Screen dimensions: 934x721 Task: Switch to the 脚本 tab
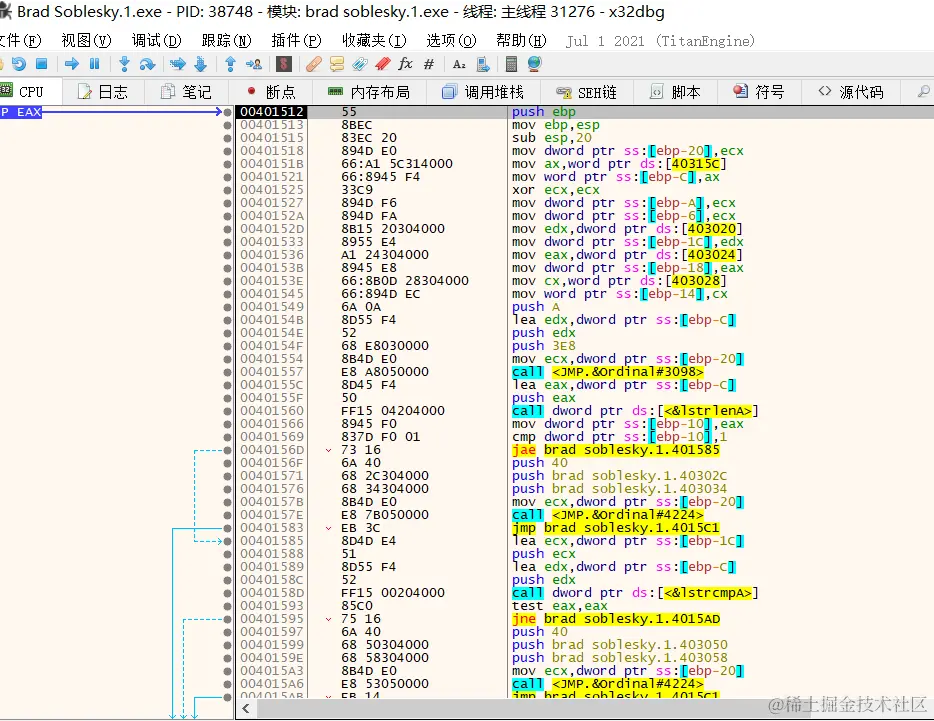tap(675, 92)
